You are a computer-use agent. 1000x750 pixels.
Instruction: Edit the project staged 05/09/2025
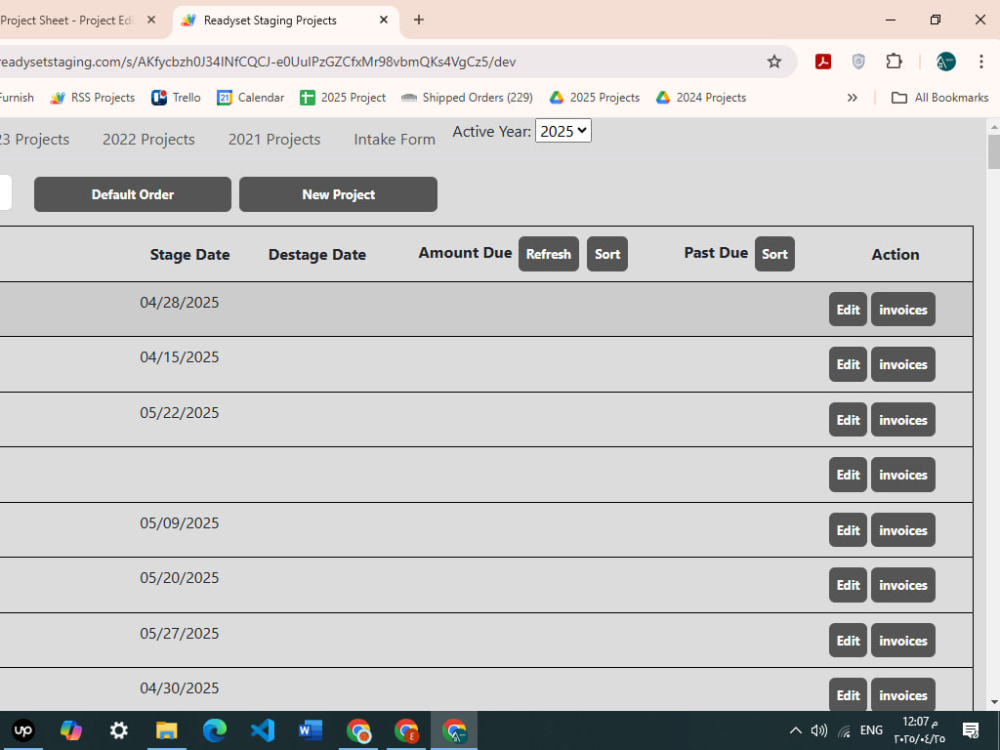point(848,530)
